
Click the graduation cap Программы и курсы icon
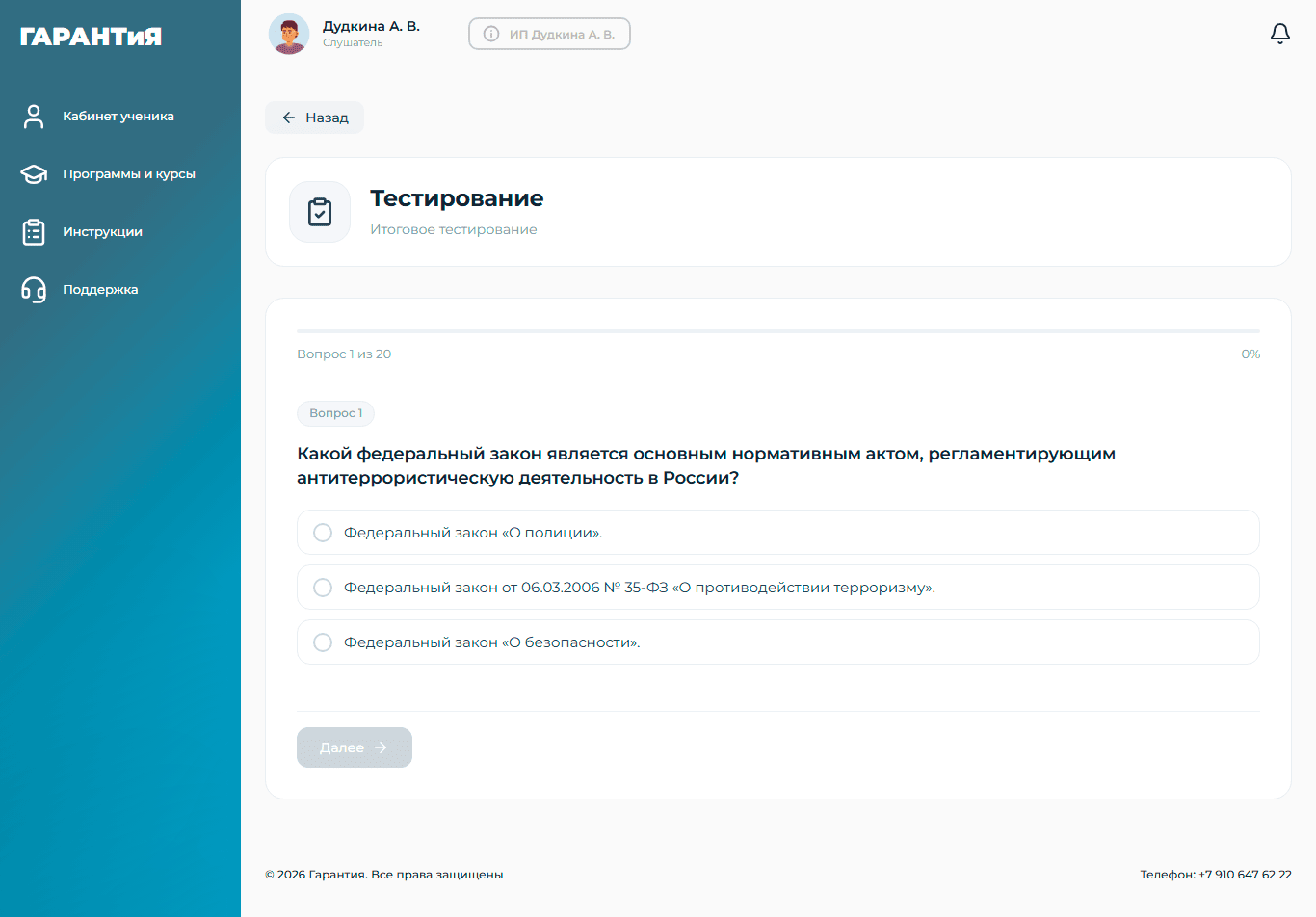click(x=34, y=174)
